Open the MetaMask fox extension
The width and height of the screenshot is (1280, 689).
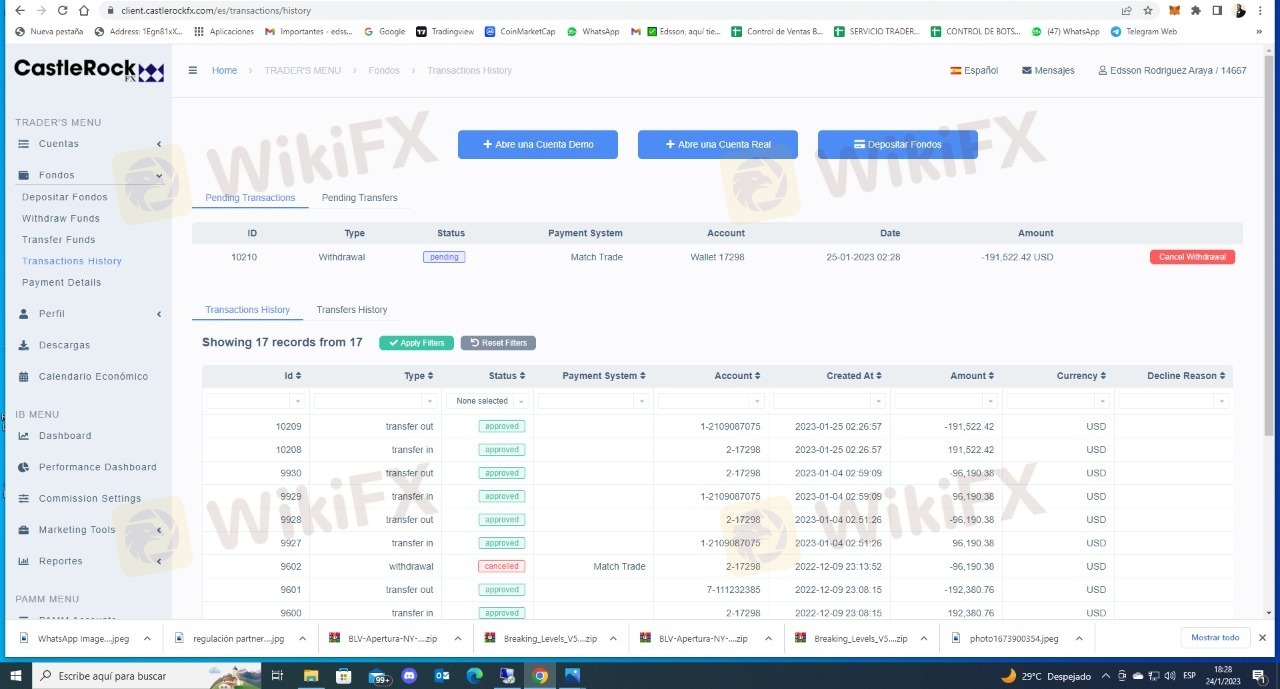point(1174,10)
